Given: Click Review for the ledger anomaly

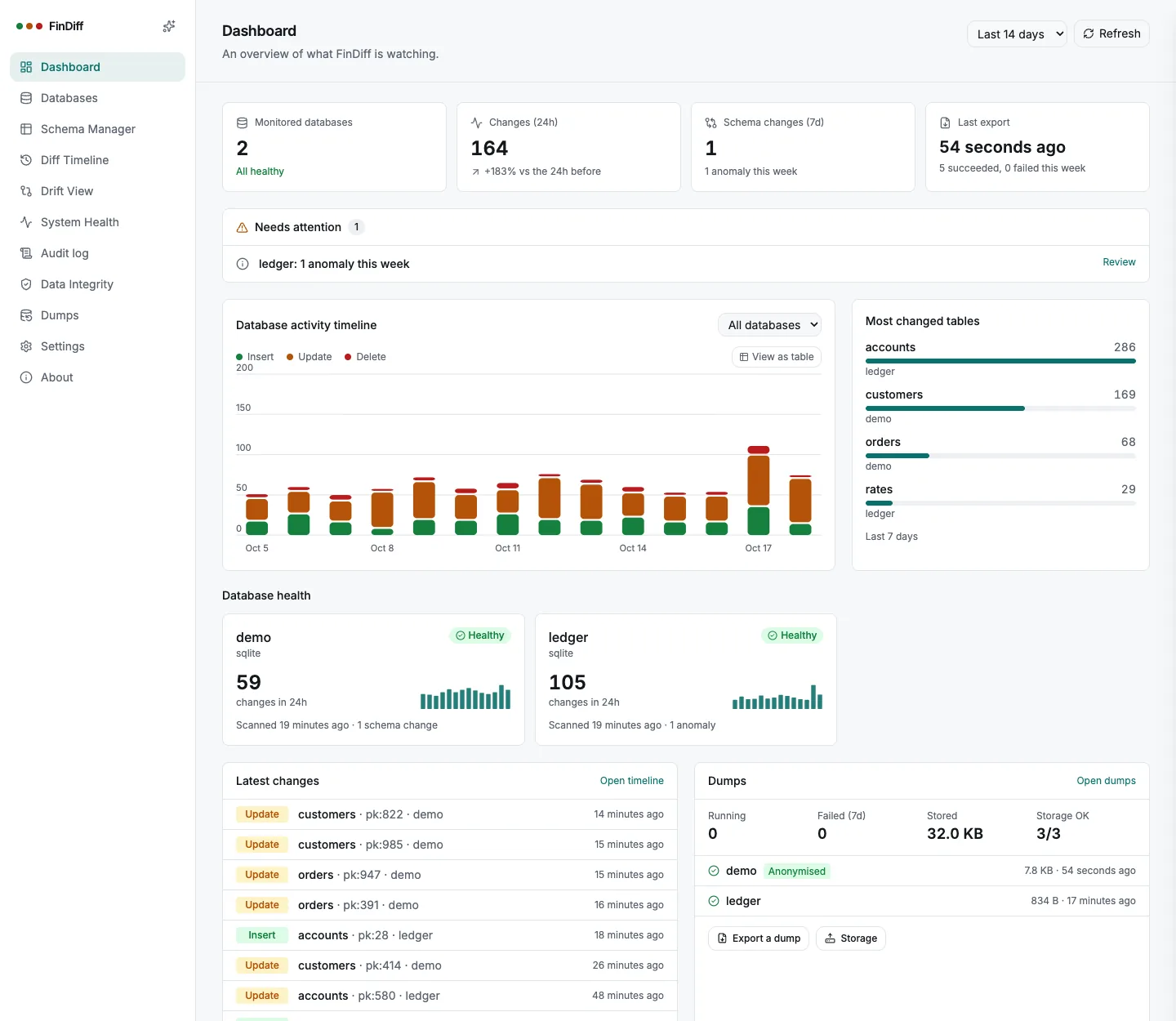Looking at the screenshot, I should point(1119,262).
